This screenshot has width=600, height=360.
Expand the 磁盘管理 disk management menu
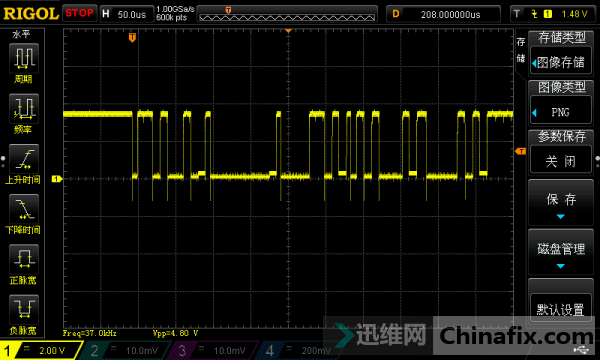[561, 252]
